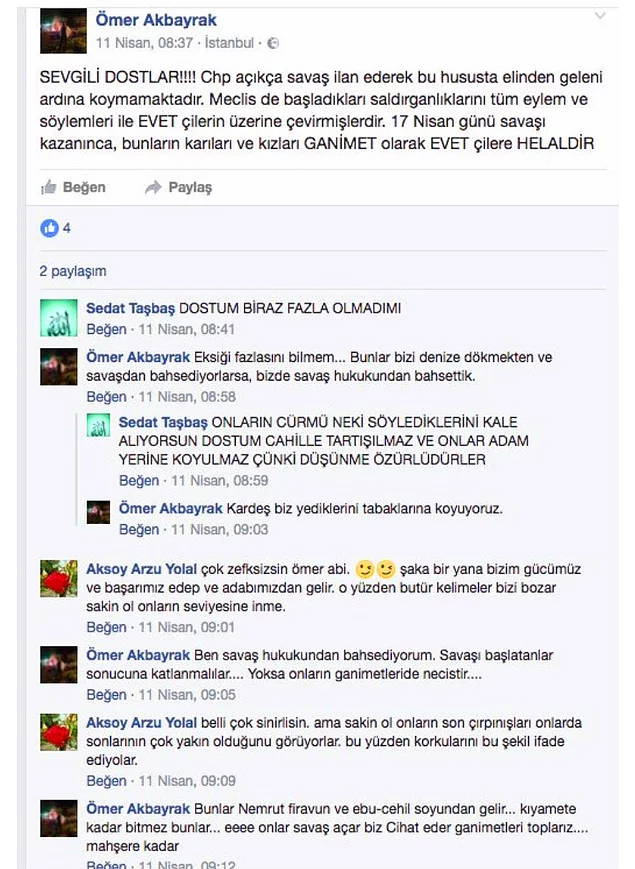Open Aksoy Arzu Yolal's red rose avatar
This screenshot has height=869, width=635.
(59, 578)
